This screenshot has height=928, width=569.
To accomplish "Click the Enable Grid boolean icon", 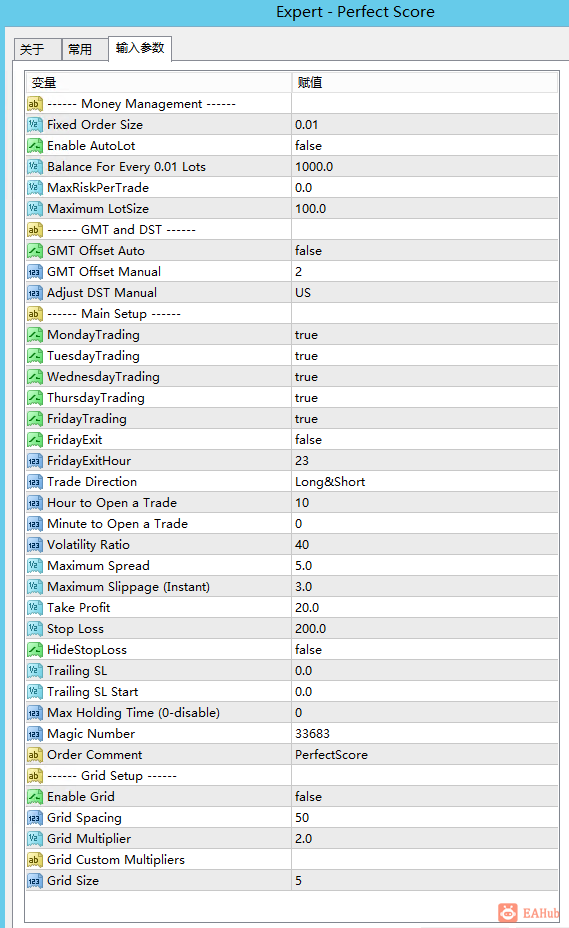I will (35, 797).
